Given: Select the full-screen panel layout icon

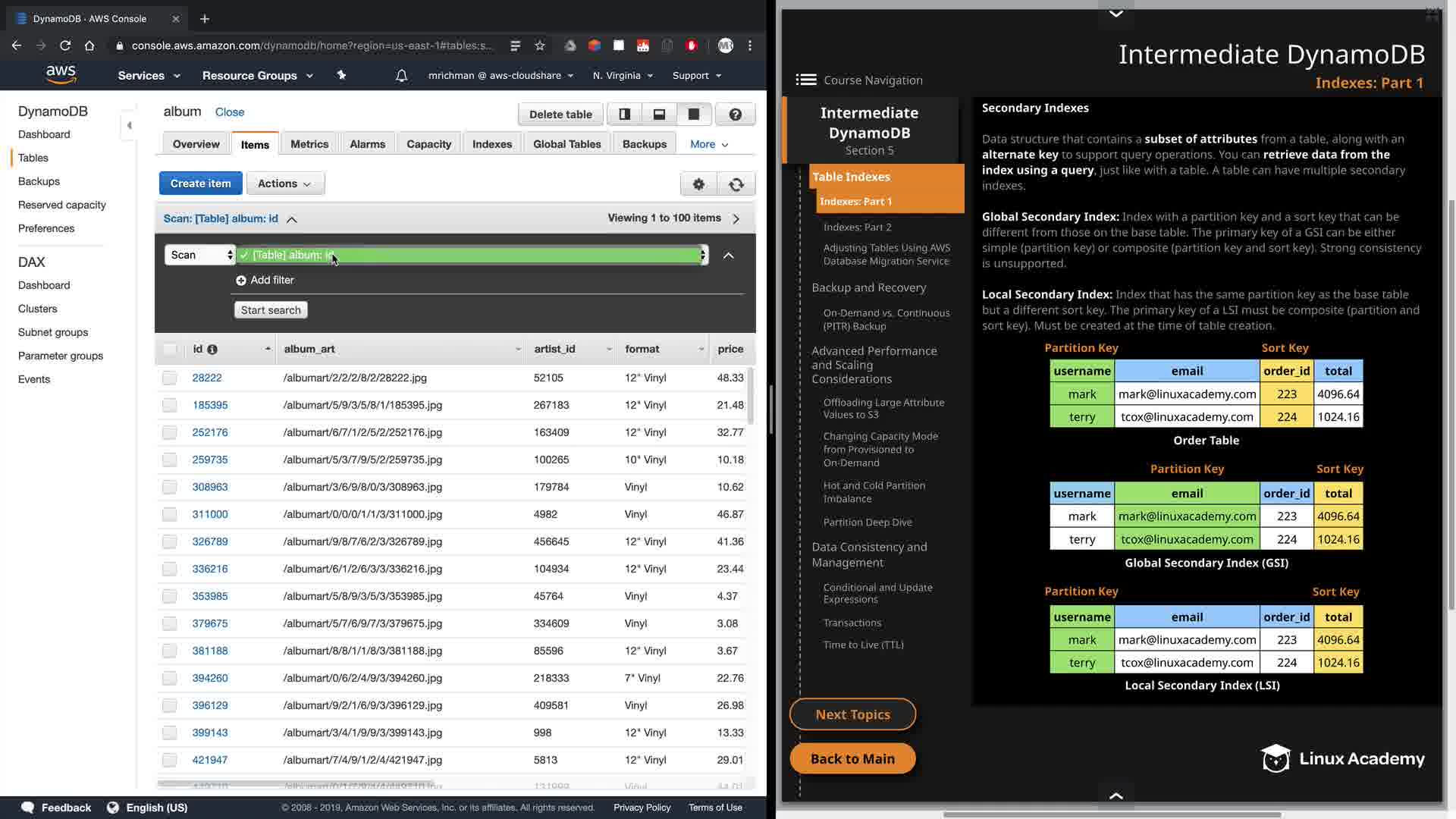Looking at the screenshot, I should click(693, 115).
